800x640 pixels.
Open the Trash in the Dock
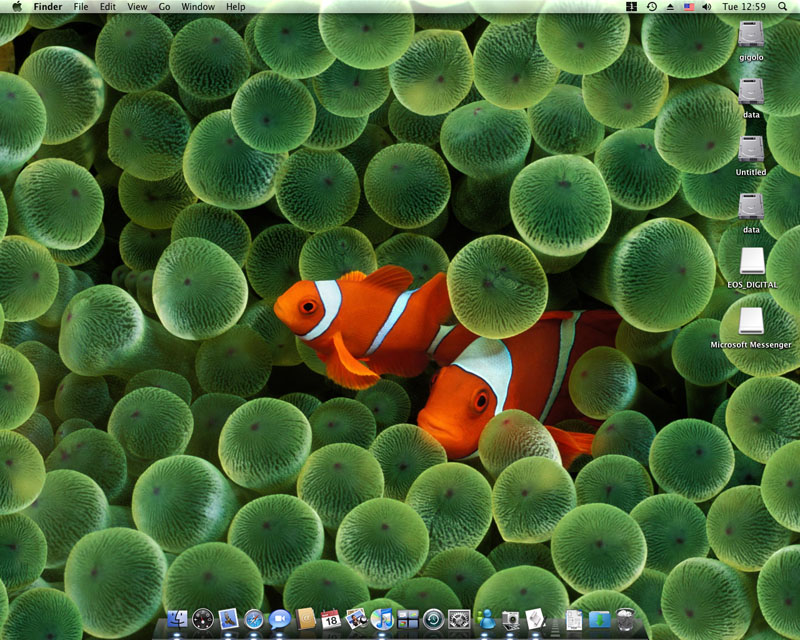click(625, 619)
